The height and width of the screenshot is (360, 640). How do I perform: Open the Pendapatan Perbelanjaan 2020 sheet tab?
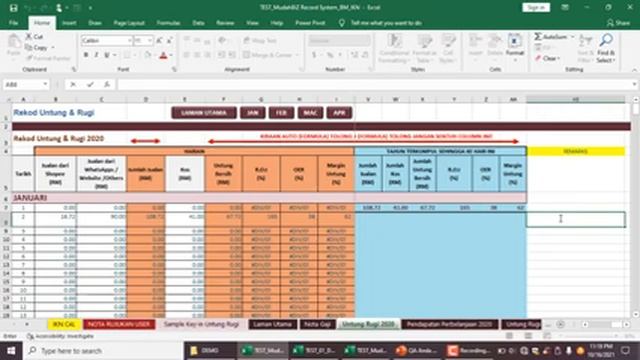(449, 324)
